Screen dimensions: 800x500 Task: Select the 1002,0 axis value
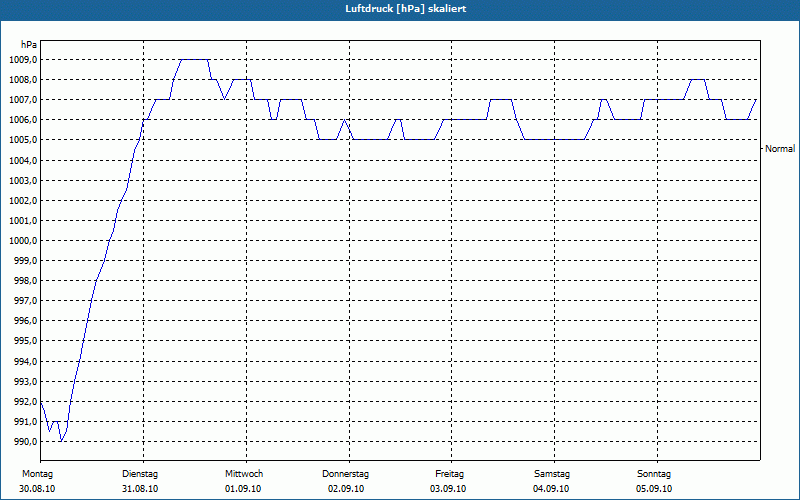point(23,201)
